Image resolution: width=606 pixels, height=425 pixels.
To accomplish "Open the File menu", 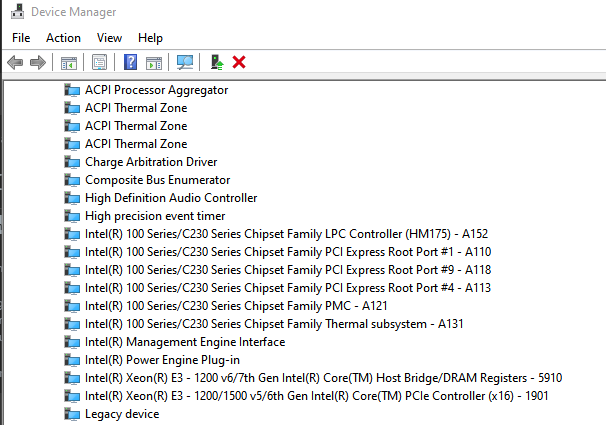I will pyautogui.click(x=21, y=38).
